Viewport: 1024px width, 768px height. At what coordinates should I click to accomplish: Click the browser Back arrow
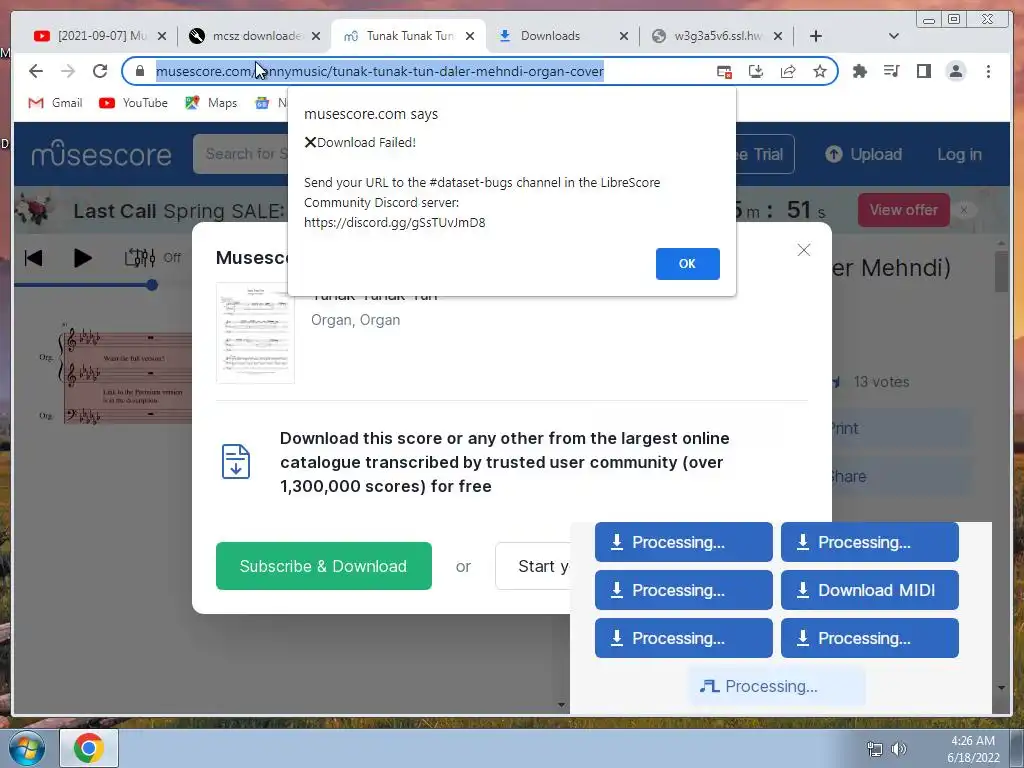pos(36,71)
